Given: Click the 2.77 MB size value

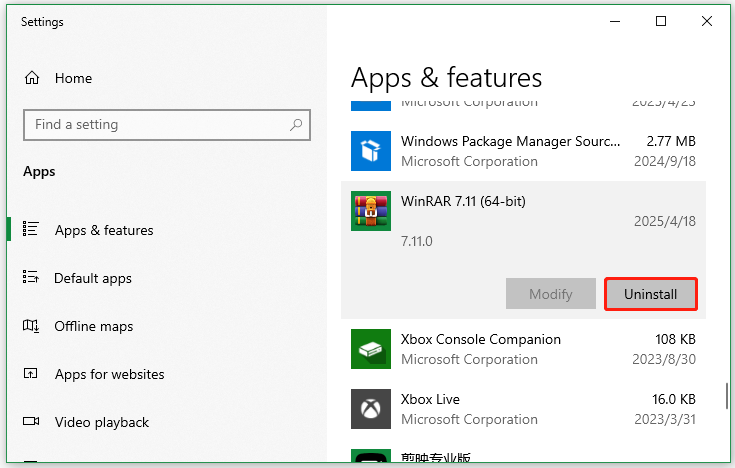Looking at the screenshot, I should [671, 141].
